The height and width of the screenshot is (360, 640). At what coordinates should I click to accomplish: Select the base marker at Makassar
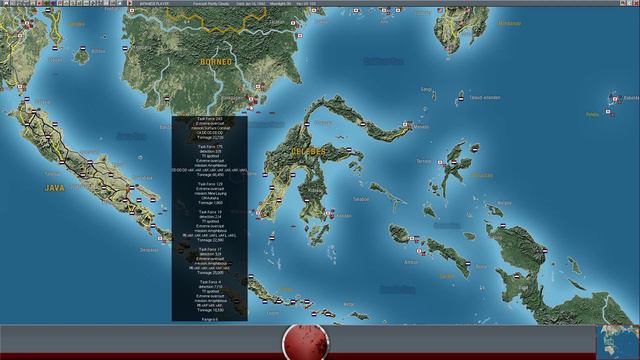pos(258,213)
